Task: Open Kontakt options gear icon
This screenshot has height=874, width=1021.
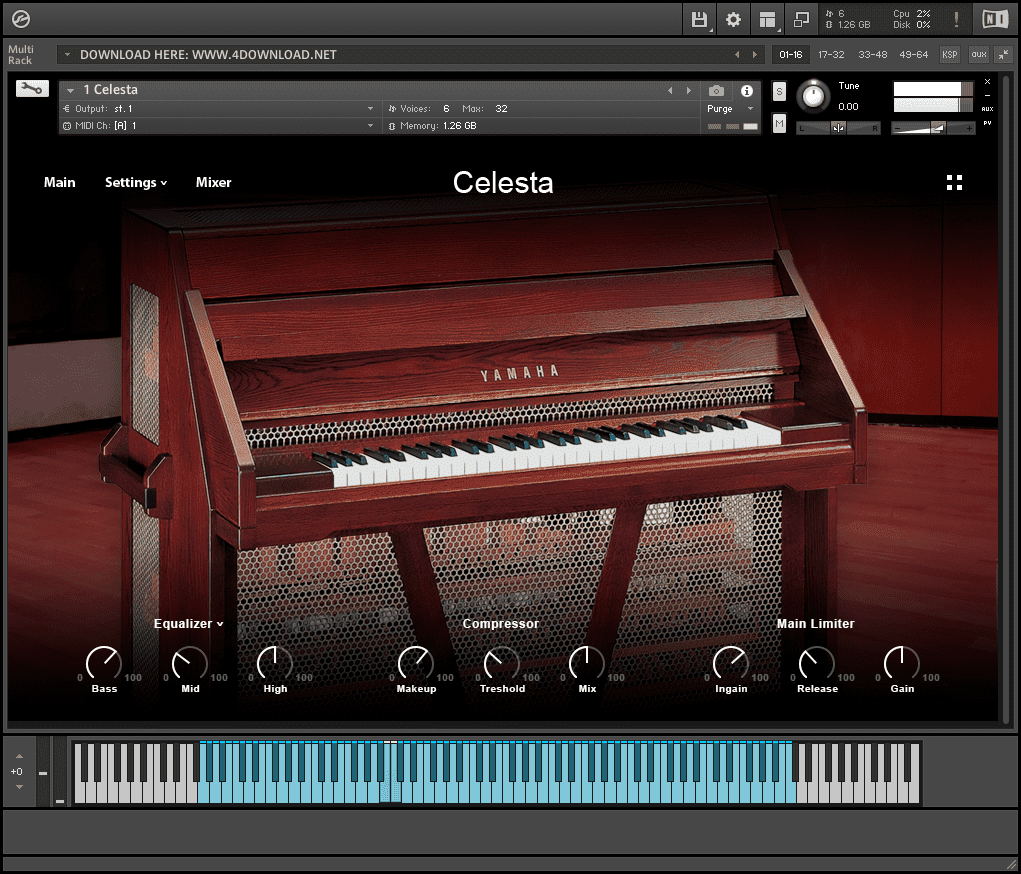Action: pyautogui.click(x=733, y=19)
